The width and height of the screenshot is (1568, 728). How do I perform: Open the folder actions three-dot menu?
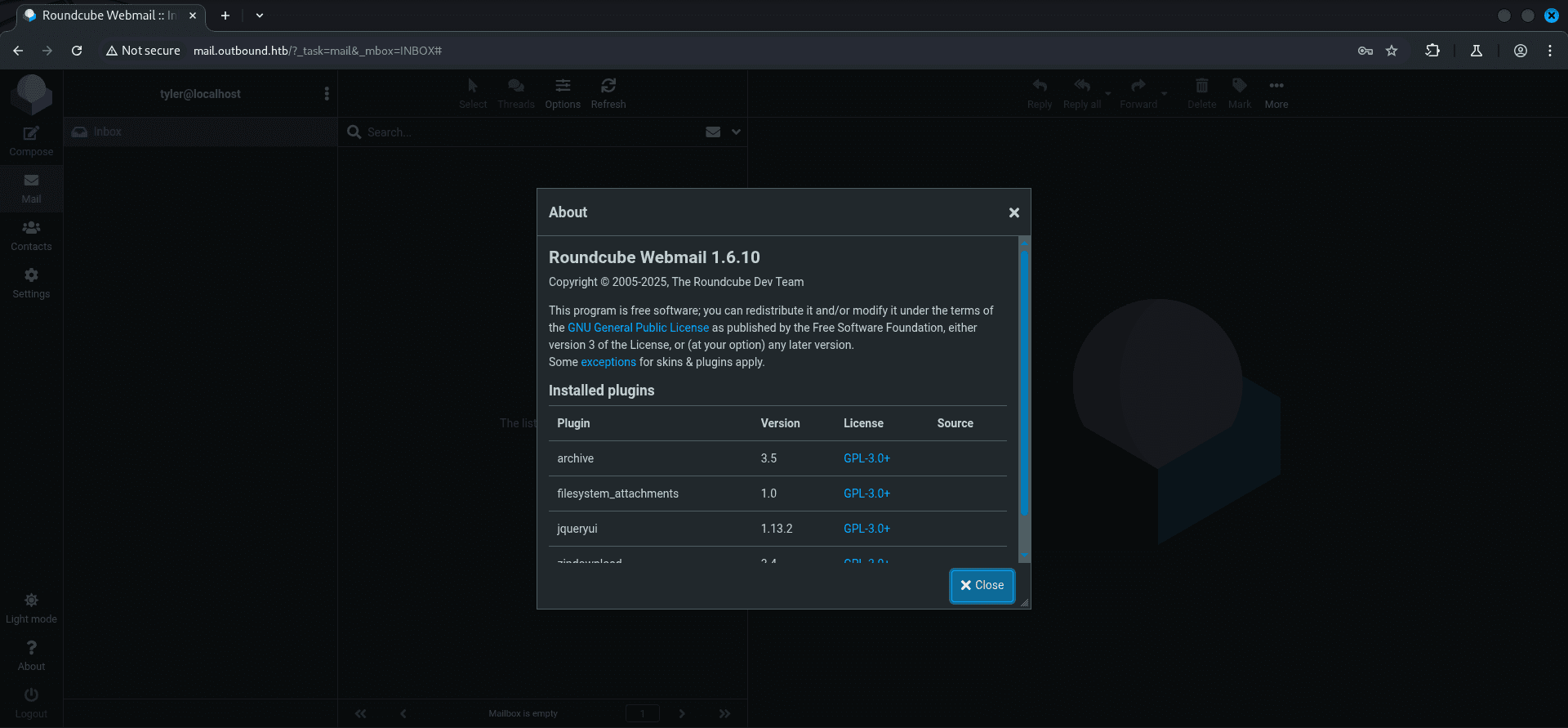[327, 94]
